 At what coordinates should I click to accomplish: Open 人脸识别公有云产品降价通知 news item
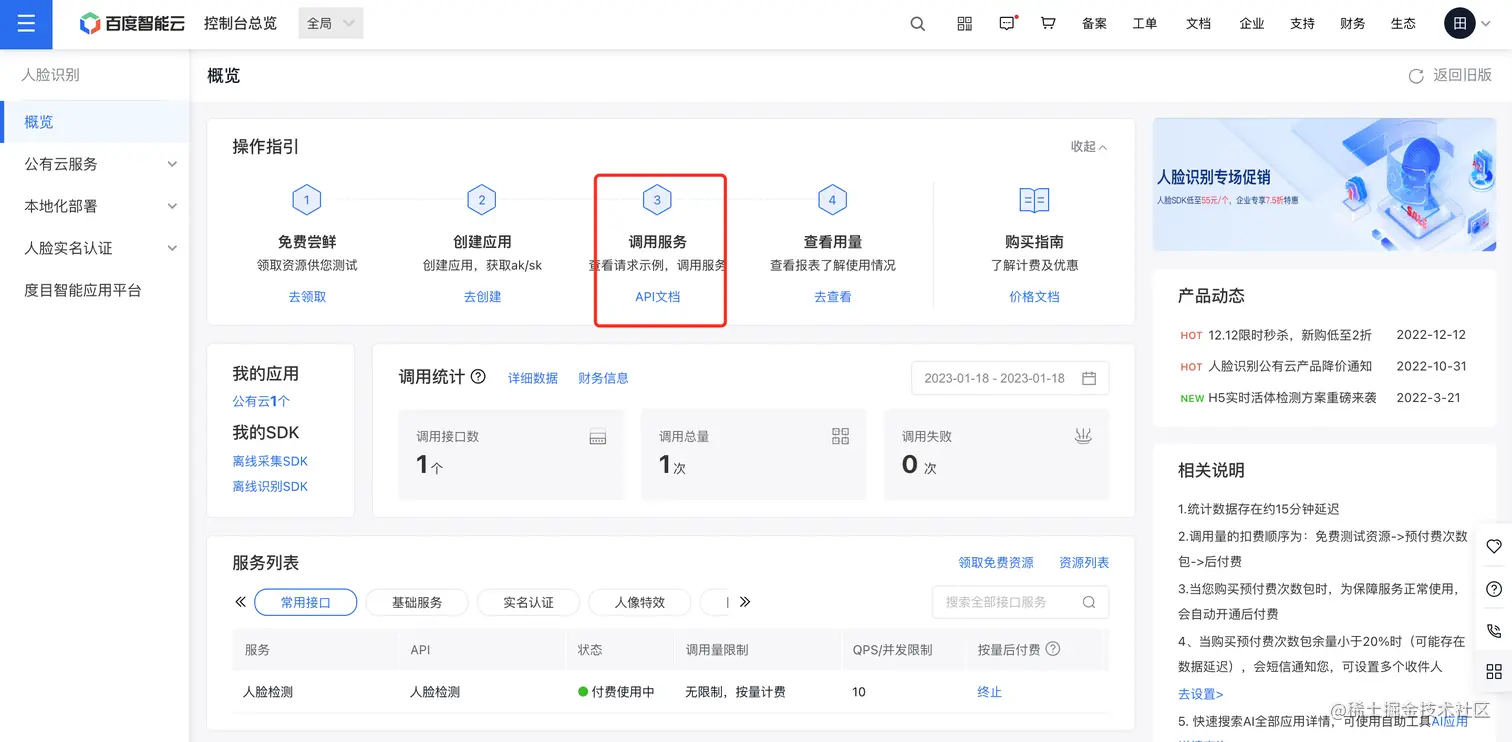click(x=1290, y=366)
